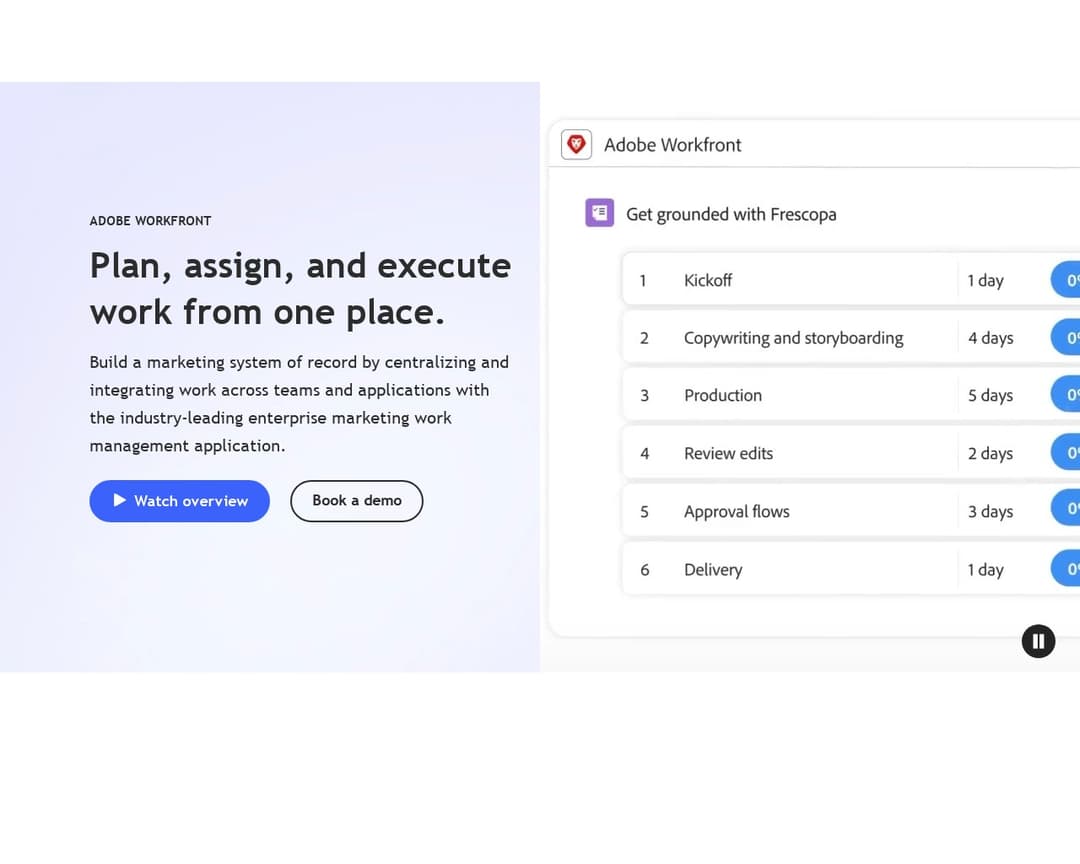This screenshot has height=864, width=1080.
Task: Click the 2 days duration for Review edits
Action: [990, 453]
